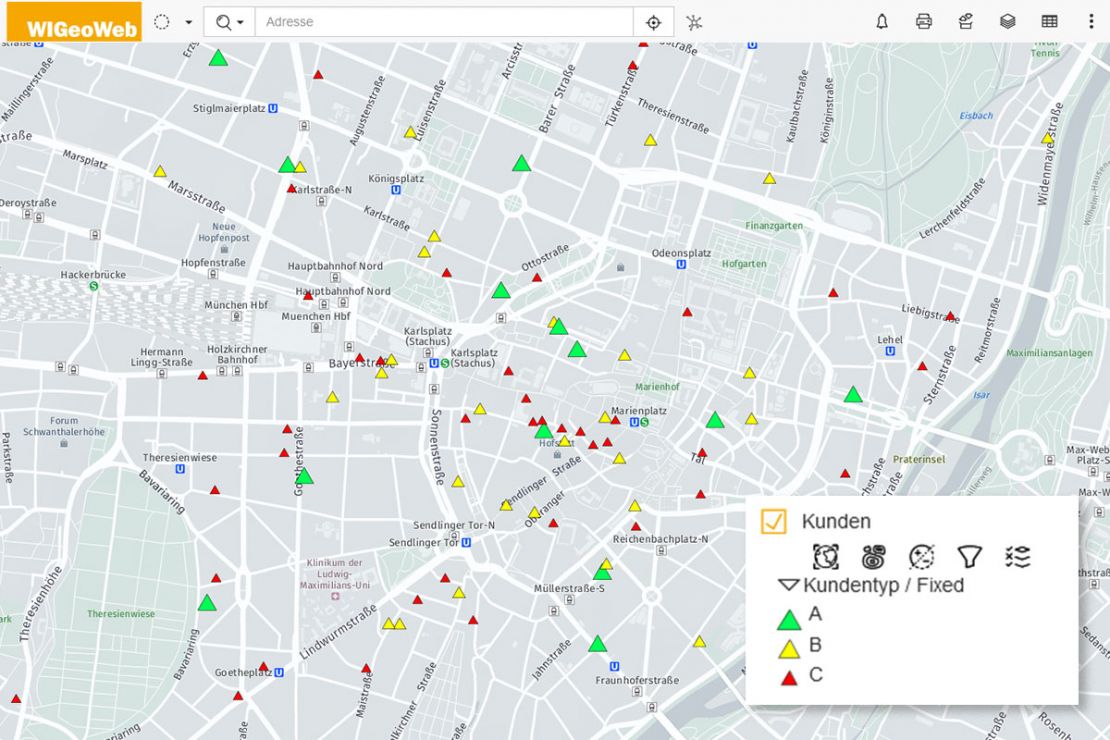Click the U-Bahn icon below Königsplatz label
The height and width of the screenshot is (740, 1110).
coord(396,190)
